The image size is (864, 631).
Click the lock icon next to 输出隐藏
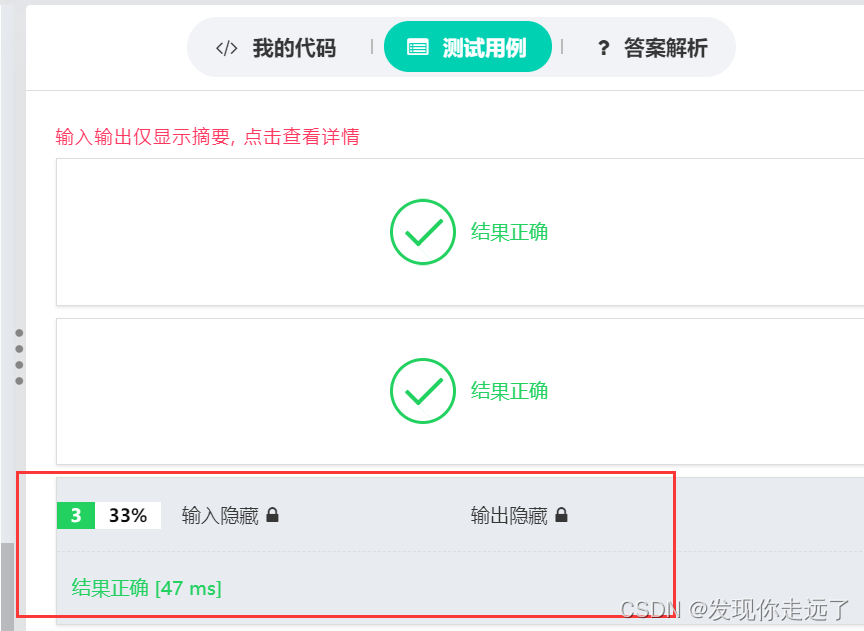point(561,514)
